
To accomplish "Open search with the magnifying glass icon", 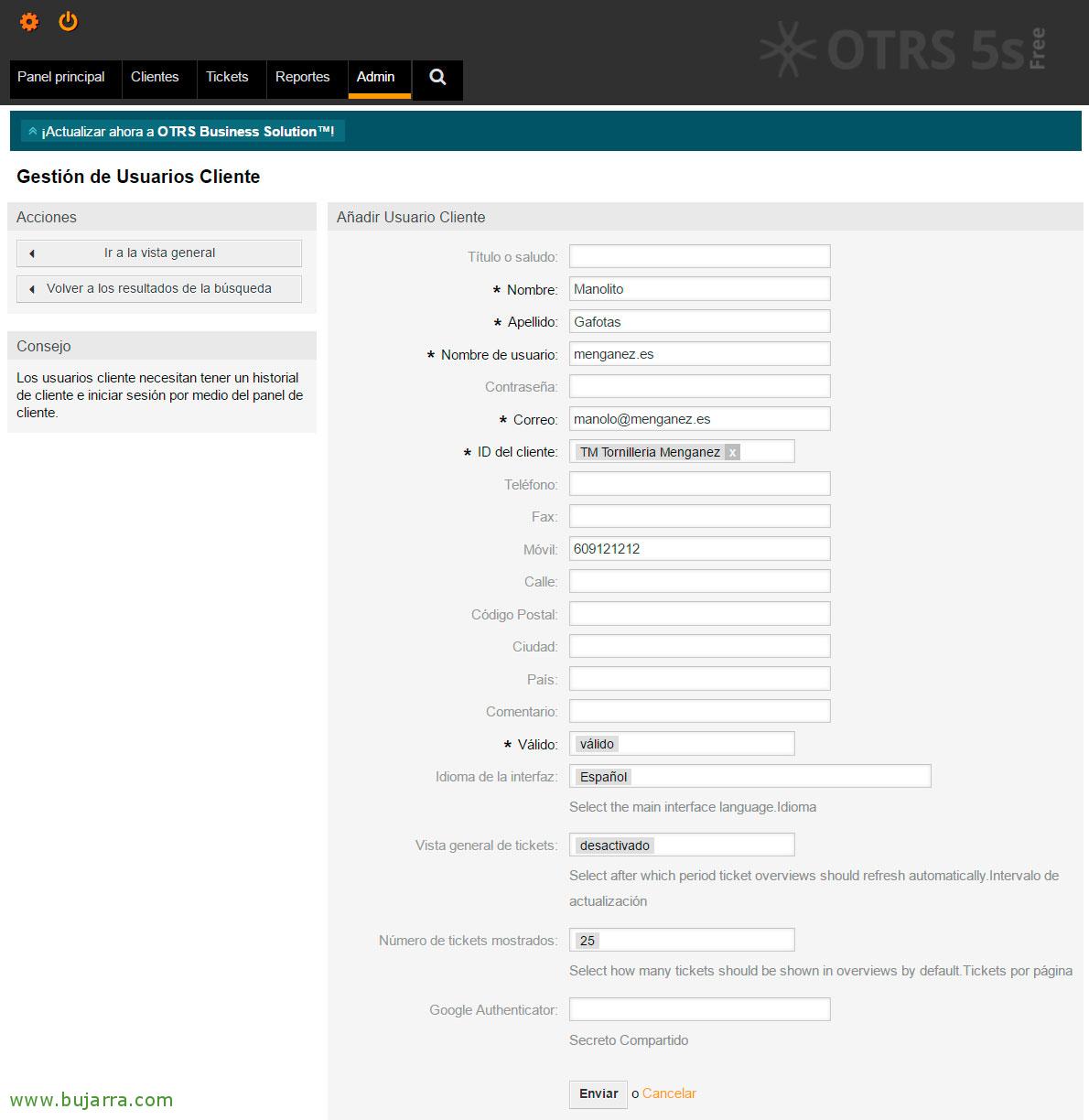I will (x=437, y=78).
